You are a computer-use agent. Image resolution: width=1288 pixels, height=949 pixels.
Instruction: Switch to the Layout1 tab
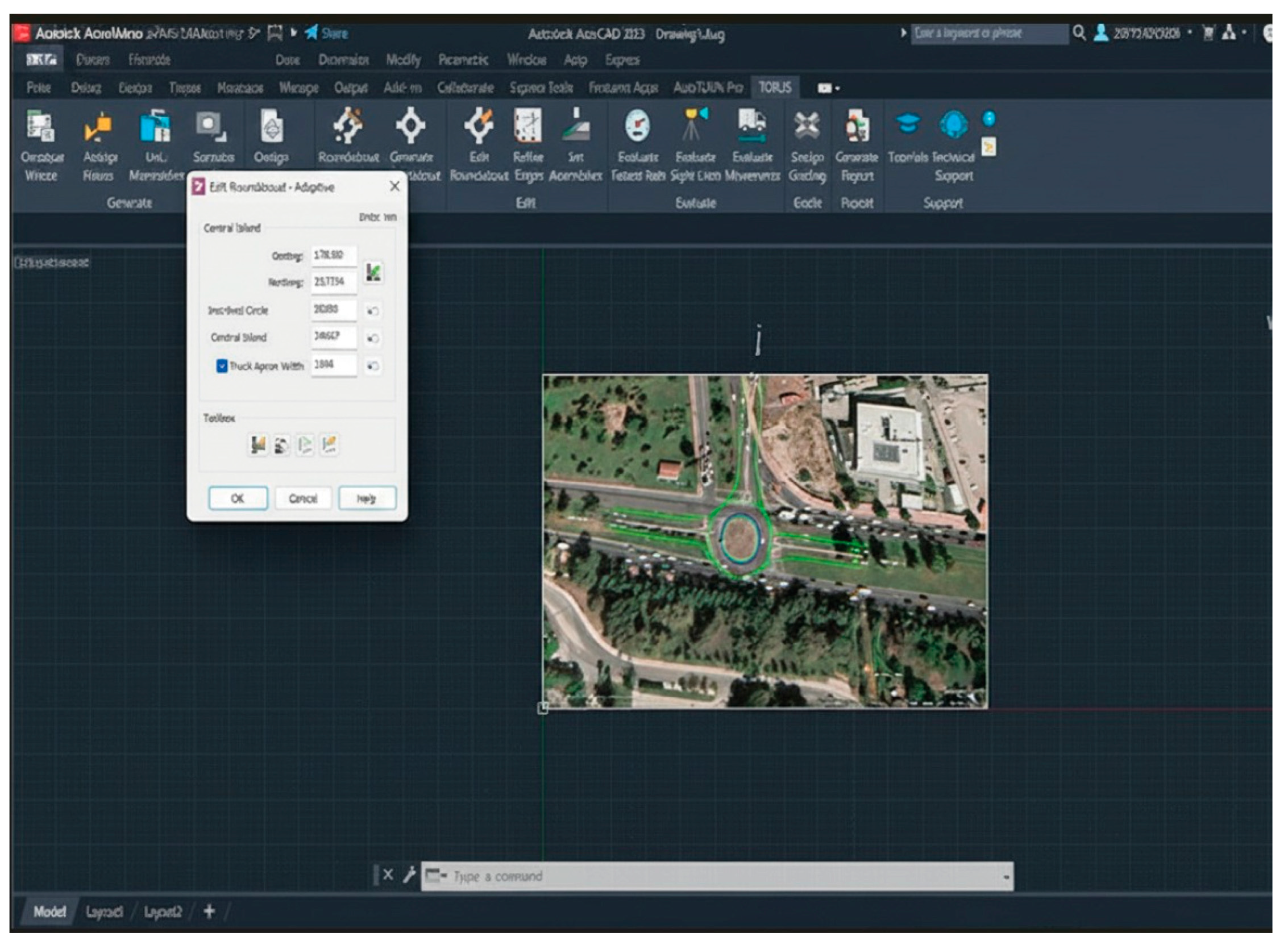click(104, 911)
